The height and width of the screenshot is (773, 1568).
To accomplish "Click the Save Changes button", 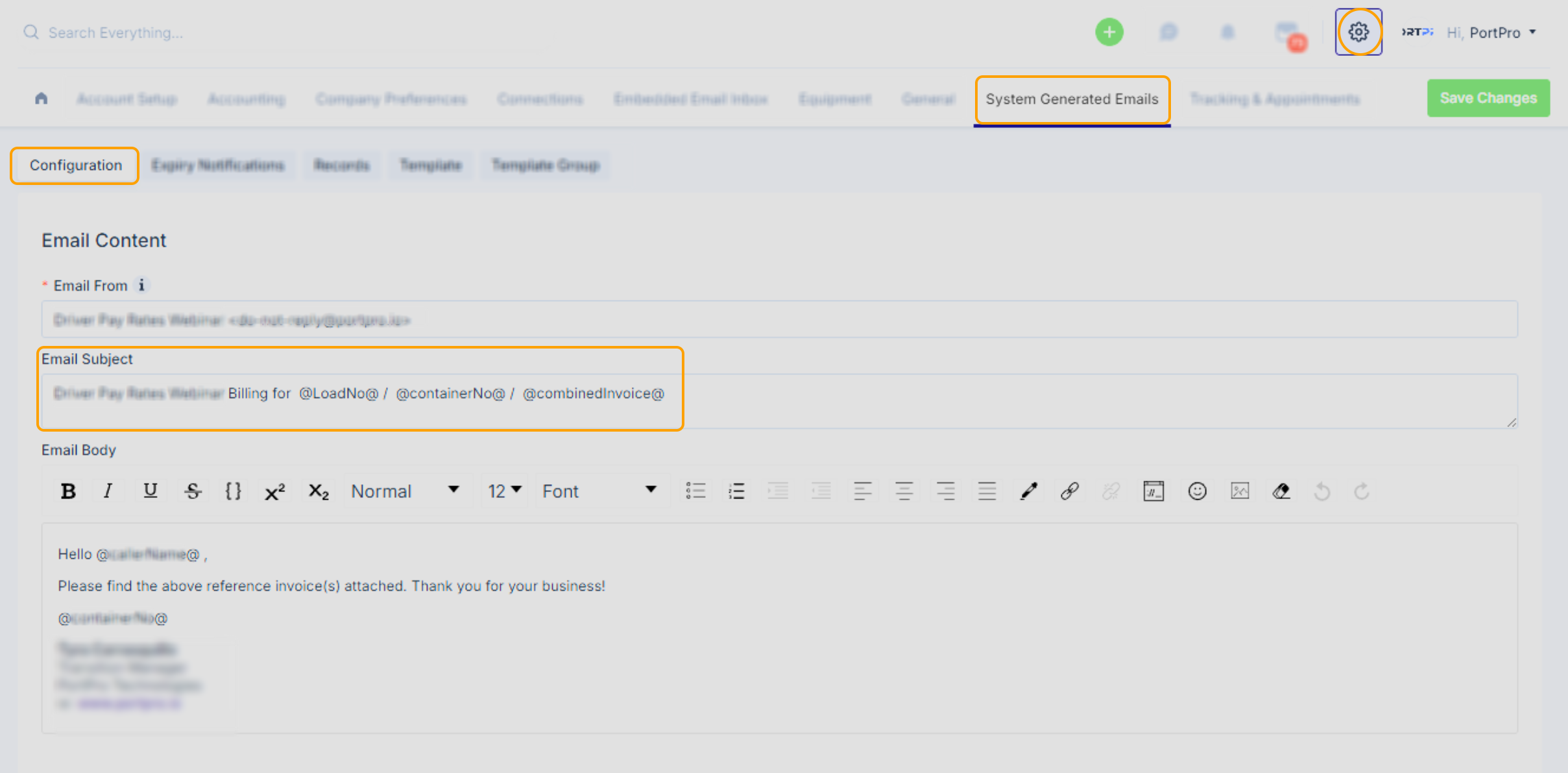I will pos(1488,98).
